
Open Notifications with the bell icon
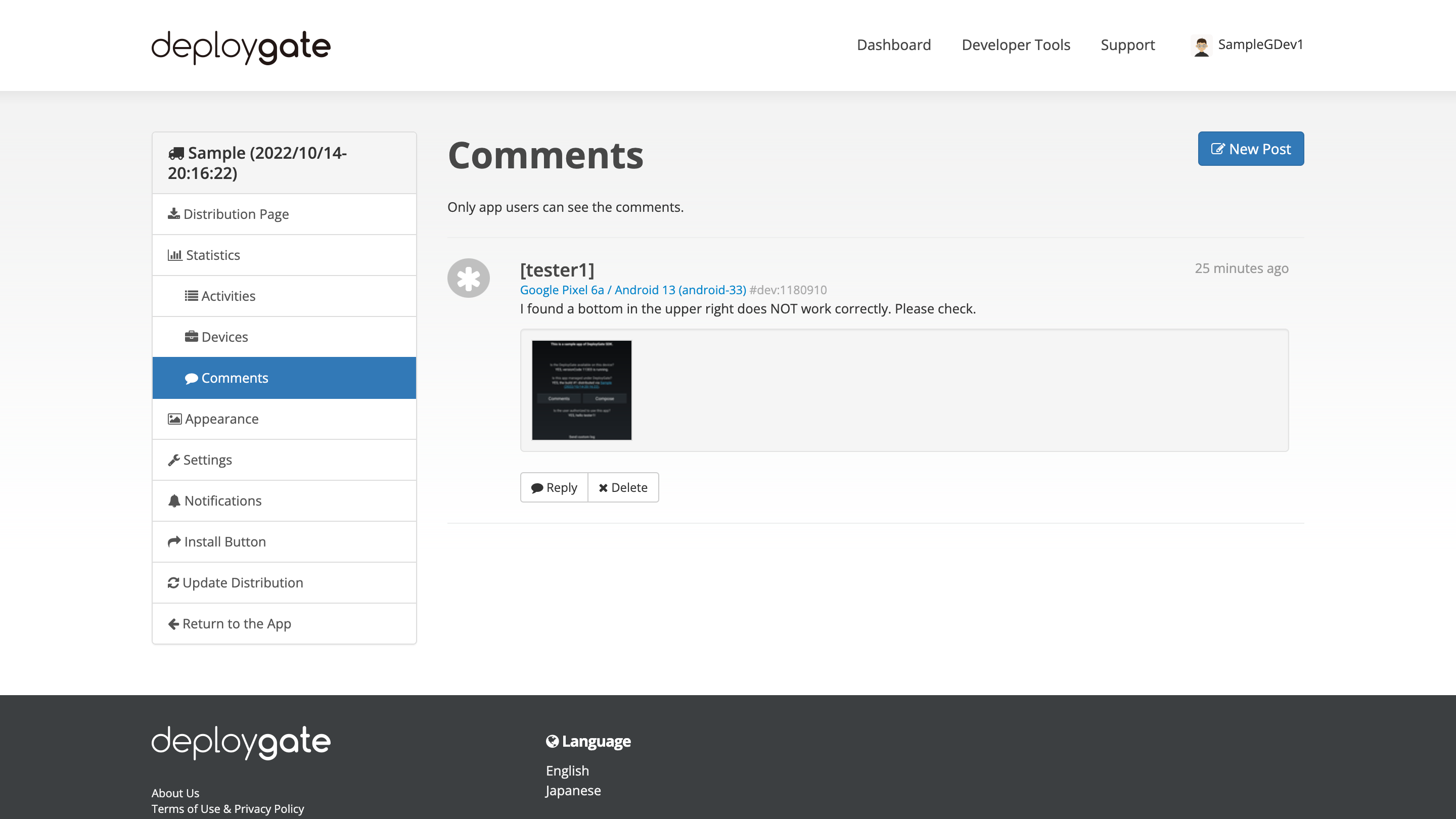pos(174,500)
